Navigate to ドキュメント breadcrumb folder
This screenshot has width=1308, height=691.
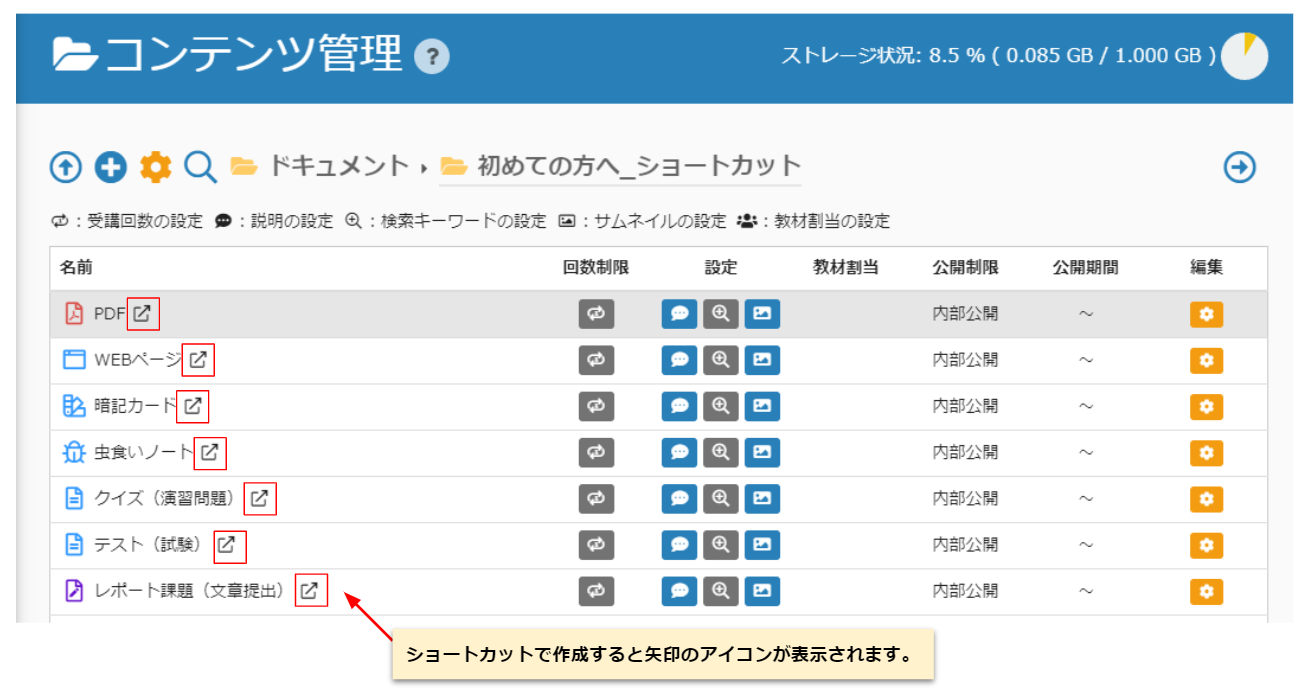coord(338,166)
